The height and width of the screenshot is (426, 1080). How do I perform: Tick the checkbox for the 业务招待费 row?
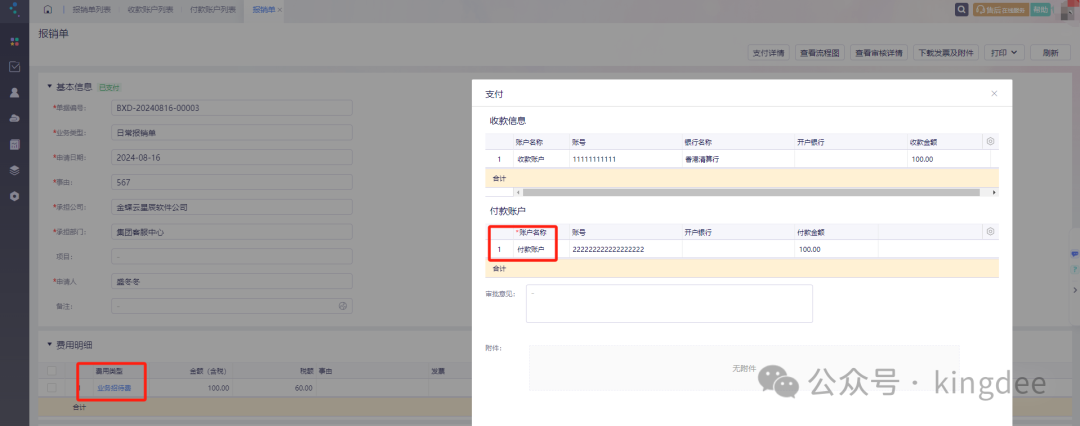click(51, 387)
